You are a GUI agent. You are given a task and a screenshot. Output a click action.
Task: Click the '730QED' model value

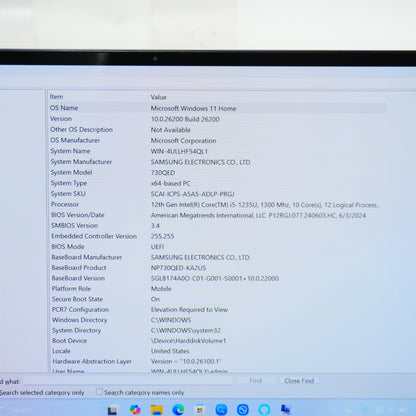pyautogui.click(x=163, y=173)
